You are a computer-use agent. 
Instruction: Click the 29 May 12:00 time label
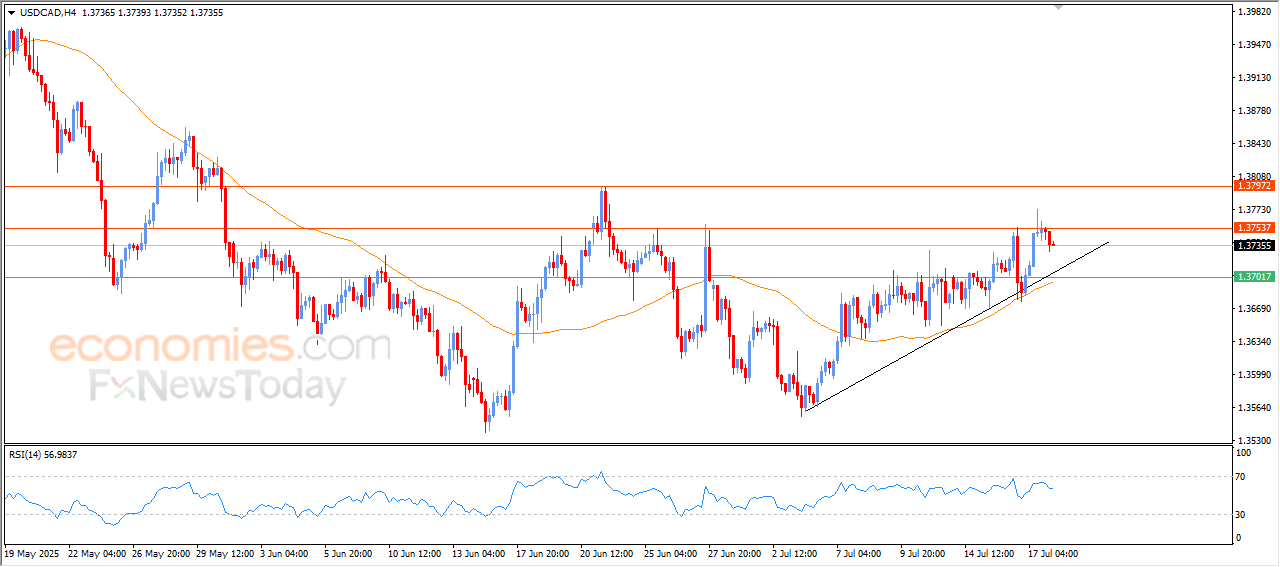click(225, 552)
